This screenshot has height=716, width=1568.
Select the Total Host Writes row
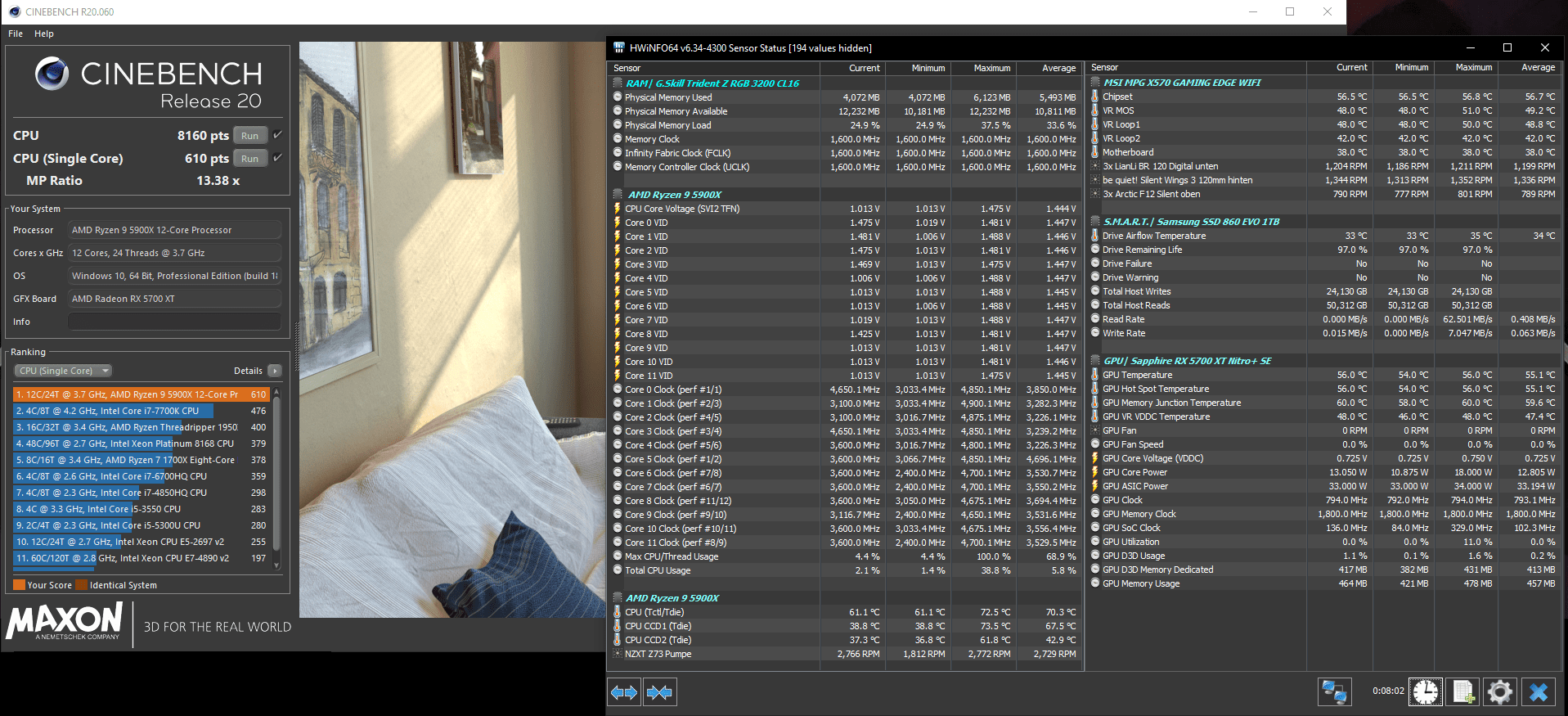click(1323, 291)
